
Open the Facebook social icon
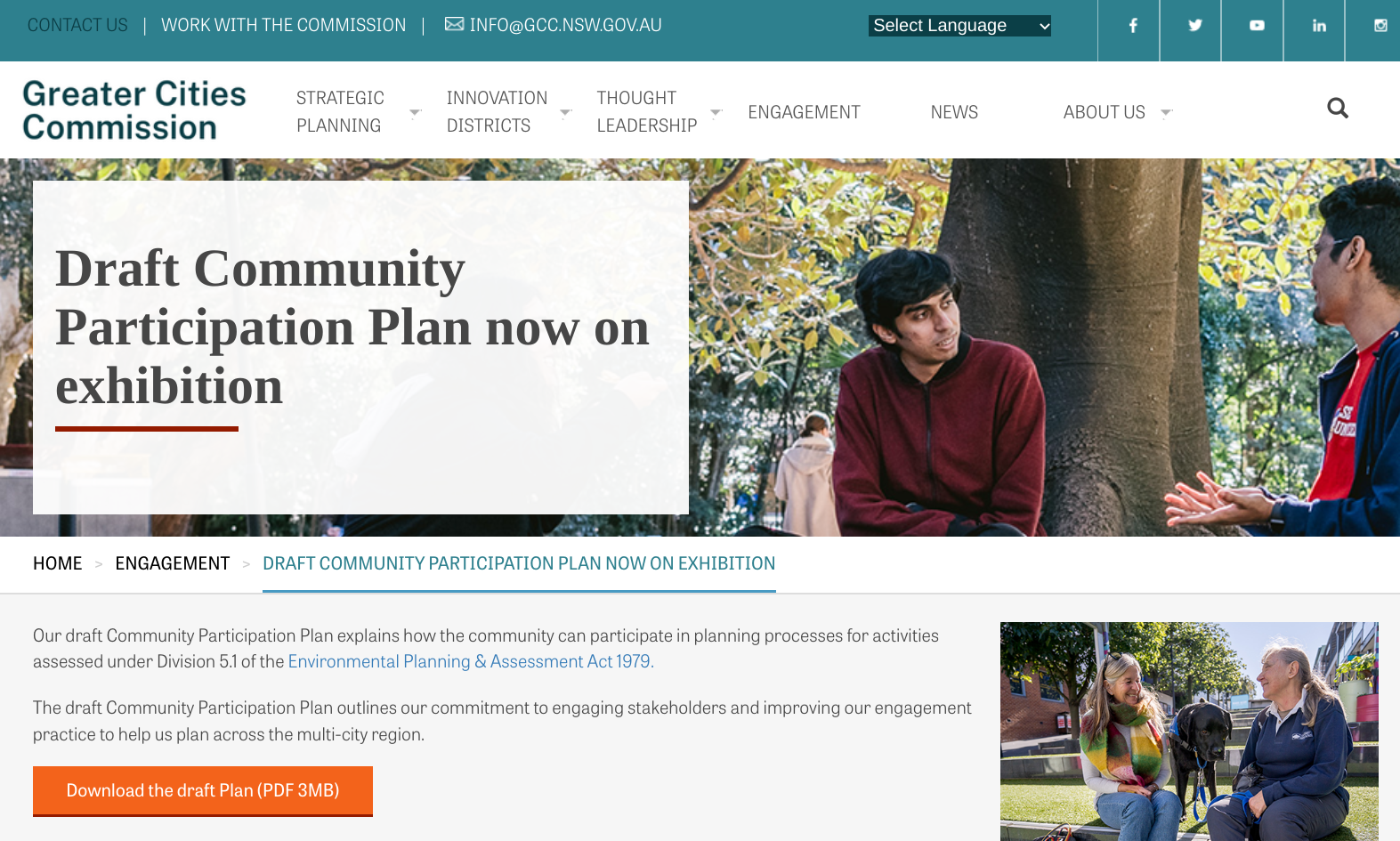(1132, 26)
